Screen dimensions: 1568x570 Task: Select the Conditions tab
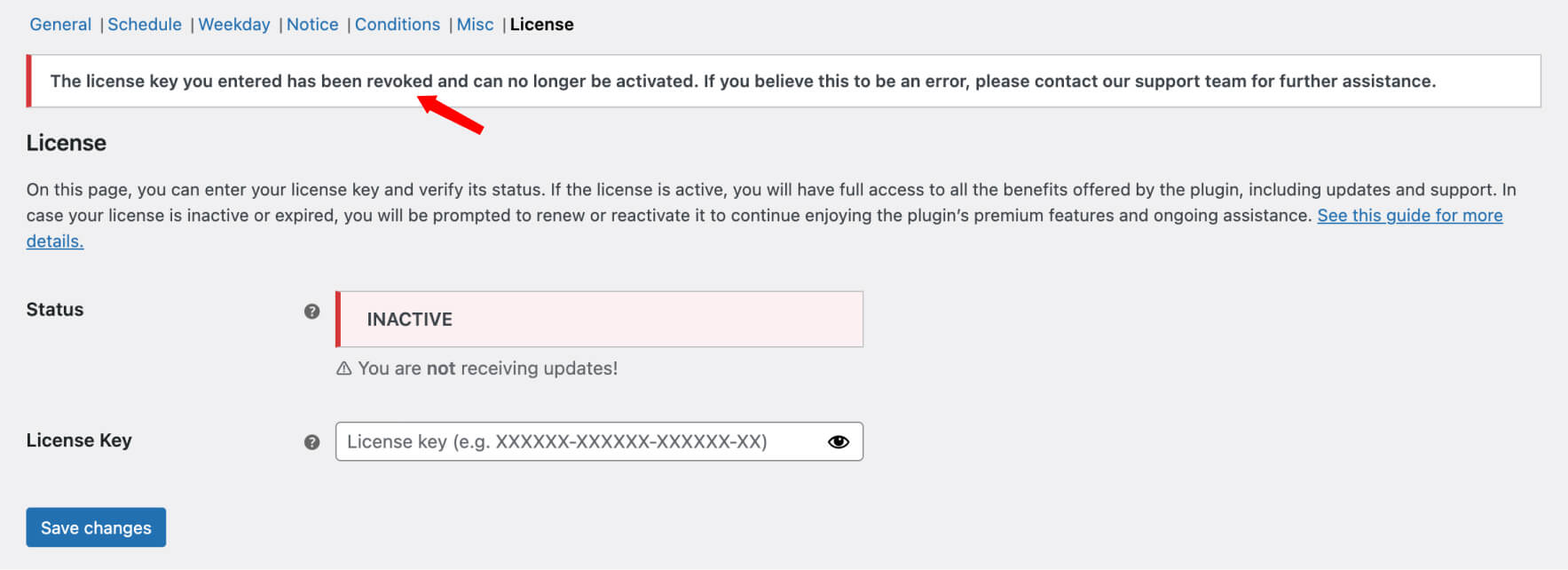point(398,25)
